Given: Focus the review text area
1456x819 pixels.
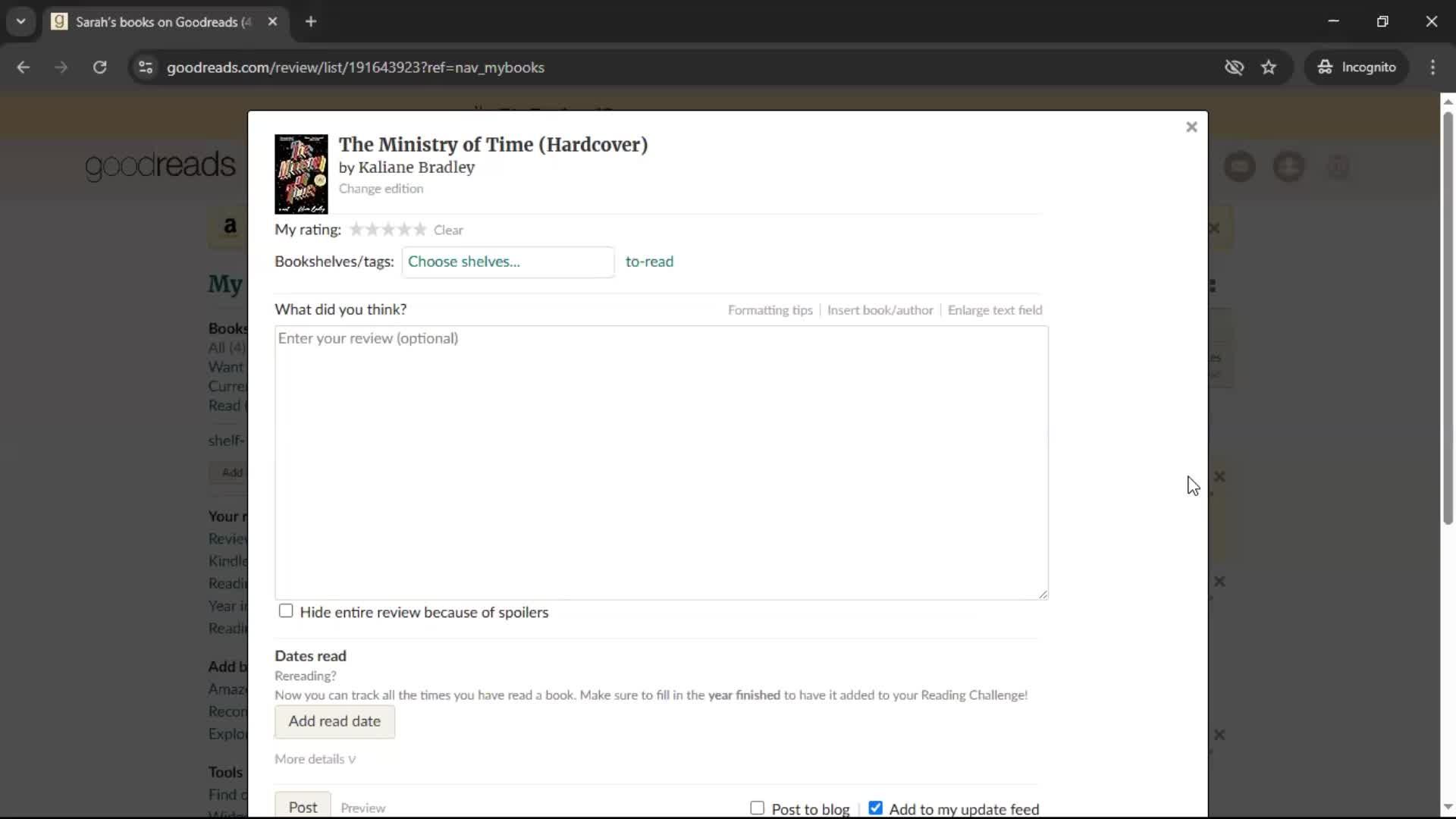Looking at the screenshot, I should click(661, 463).
